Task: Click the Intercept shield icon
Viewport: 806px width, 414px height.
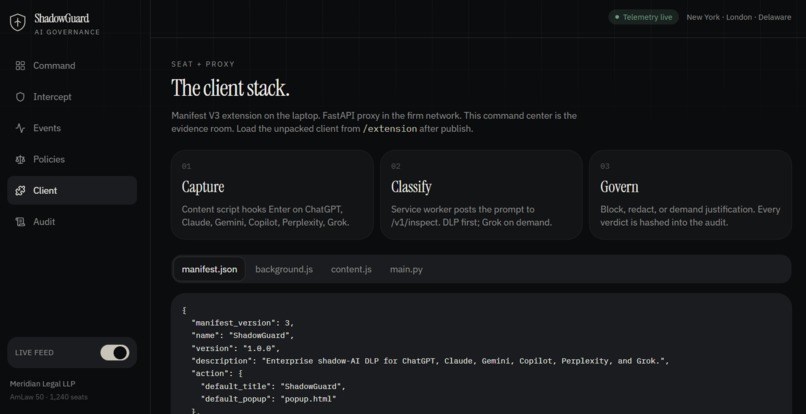Action: [20, 97]
